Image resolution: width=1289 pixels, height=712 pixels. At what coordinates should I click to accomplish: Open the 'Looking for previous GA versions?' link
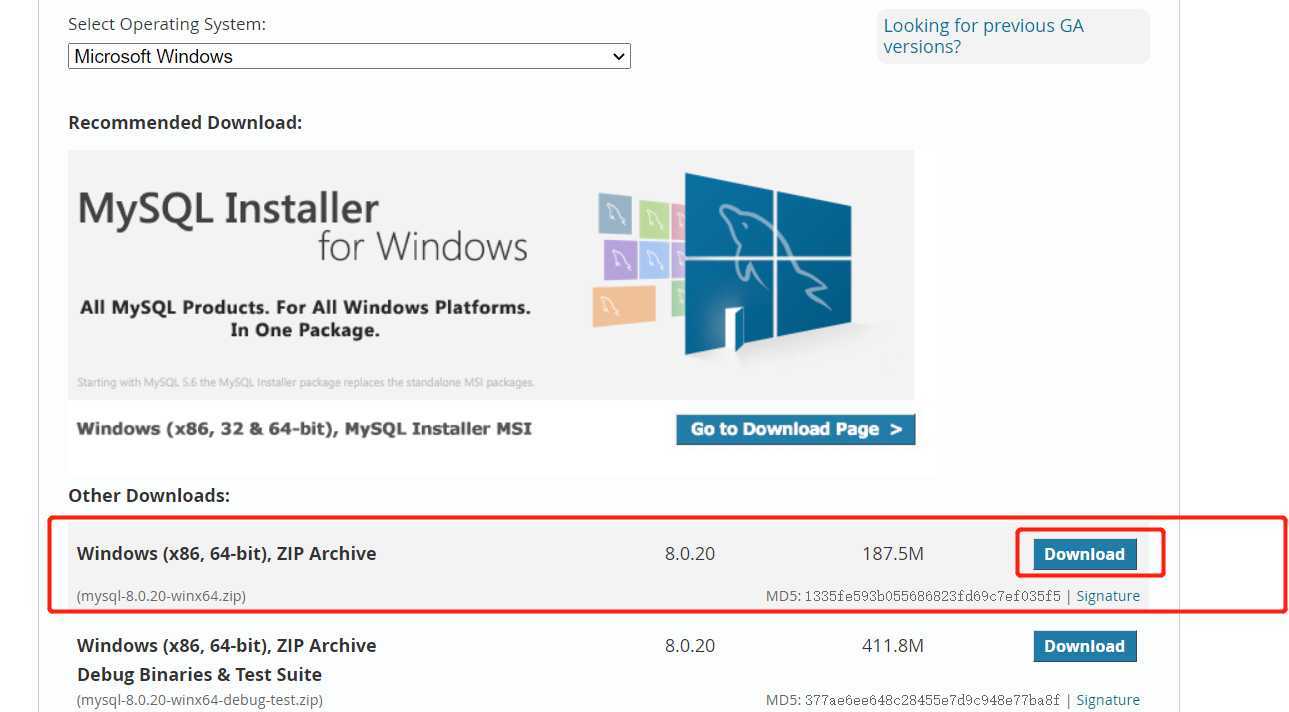pos(983,36)
